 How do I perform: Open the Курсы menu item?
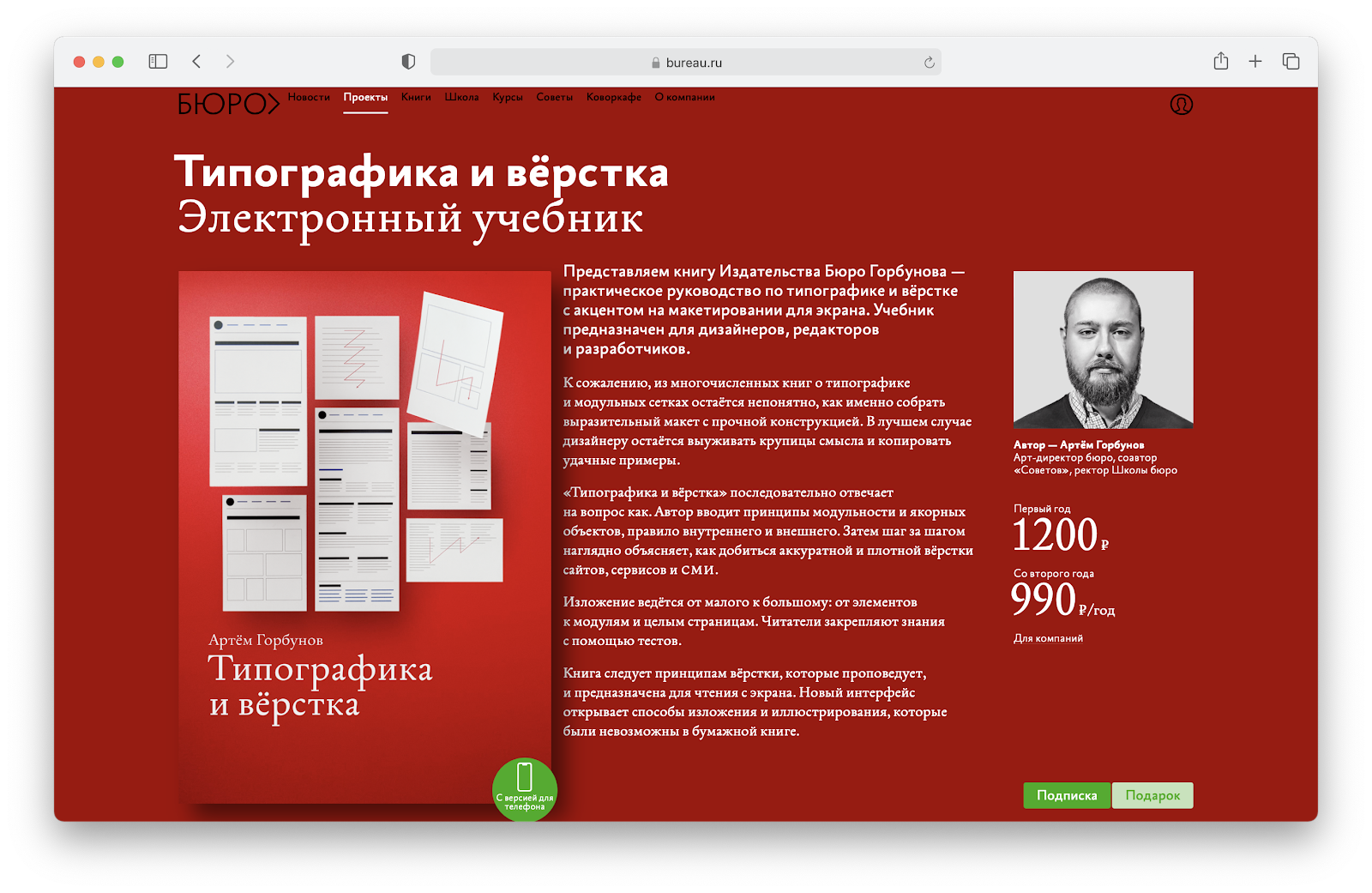click(508, 98)
